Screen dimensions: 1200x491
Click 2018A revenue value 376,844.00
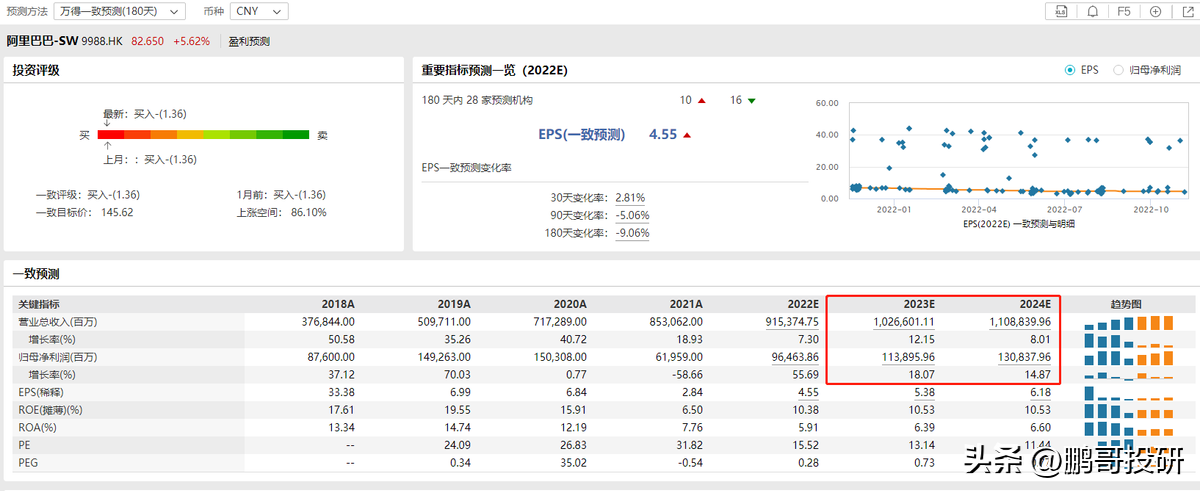tap(326, 322)
